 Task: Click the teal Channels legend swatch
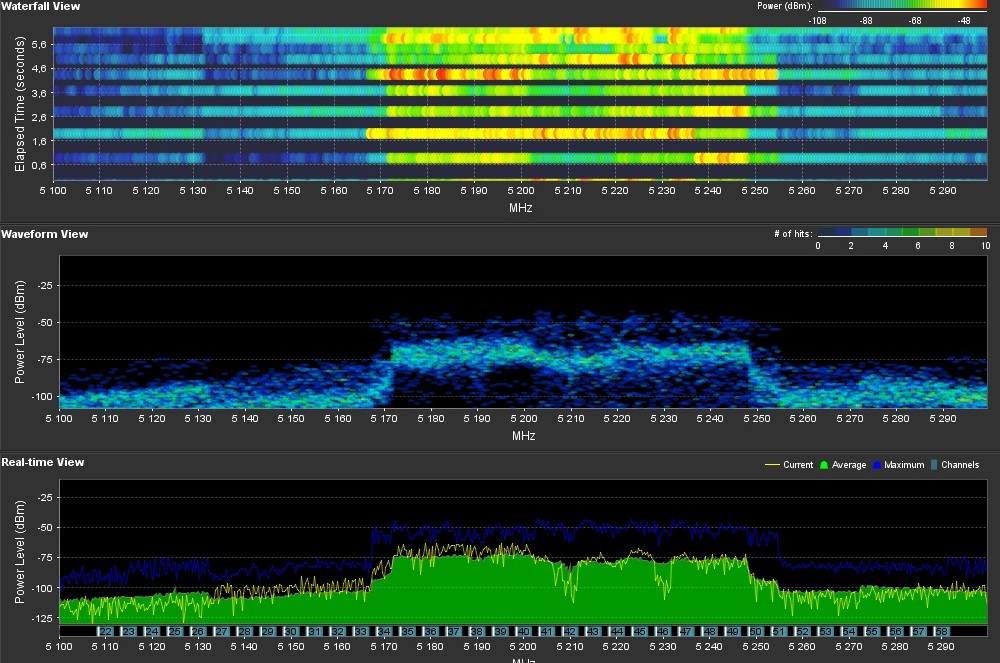point(934,464)
